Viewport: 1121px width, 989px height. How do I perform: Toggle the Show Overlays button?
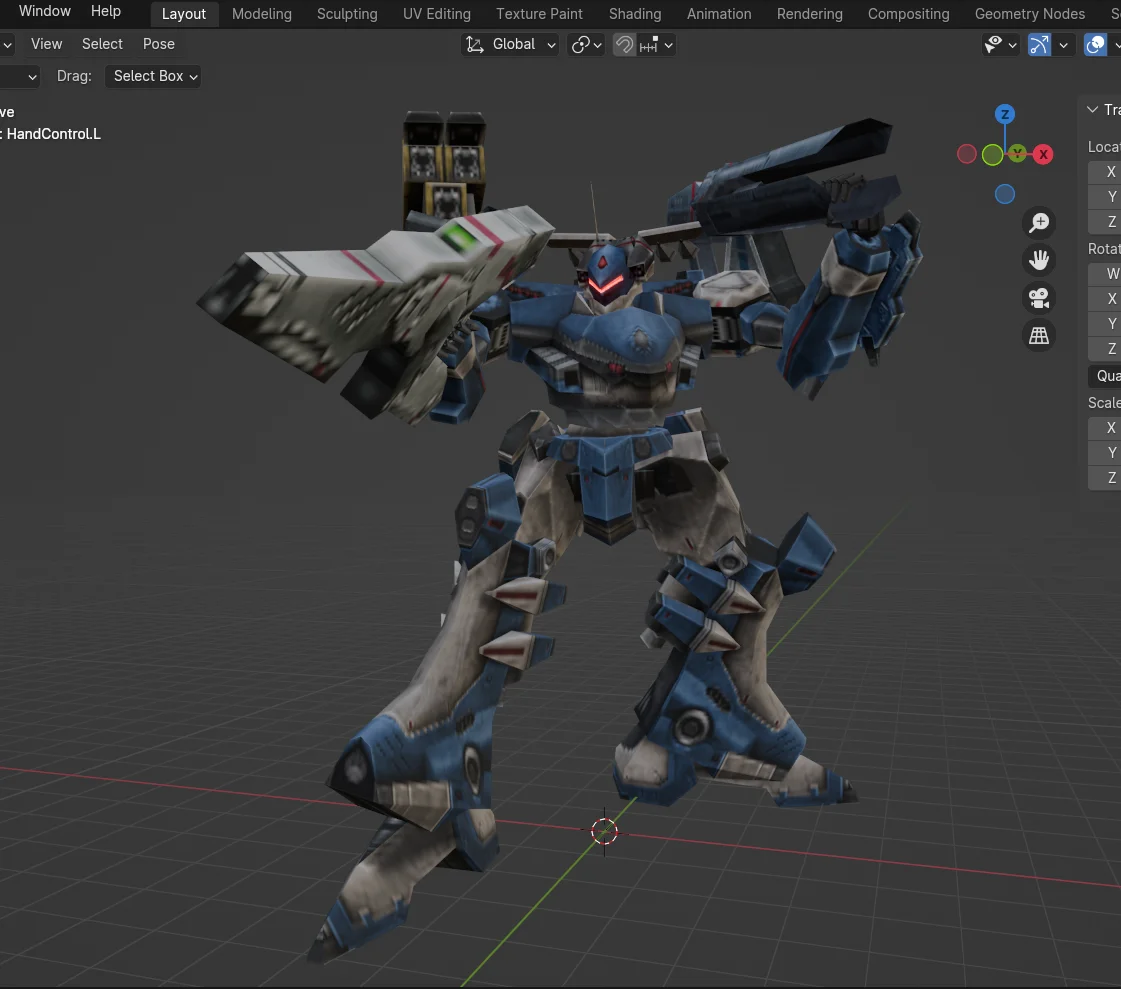(x=1097, y=44)
